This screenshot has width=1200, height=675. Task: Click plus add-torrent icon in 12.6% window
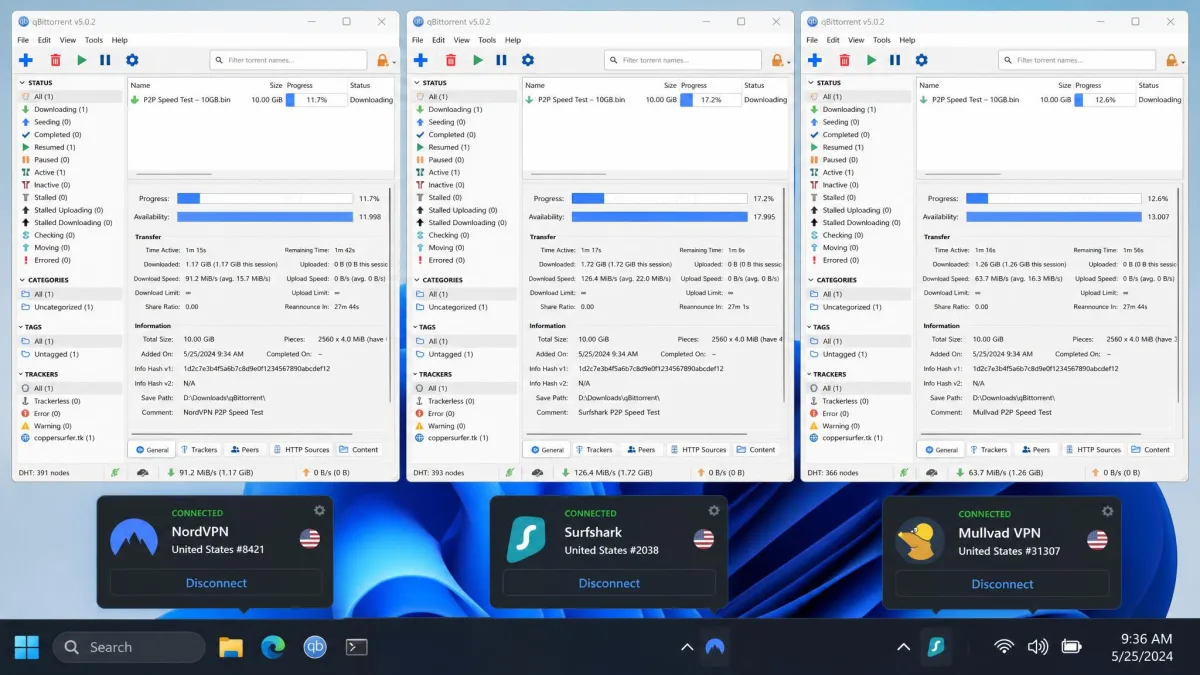click(814, 60)
